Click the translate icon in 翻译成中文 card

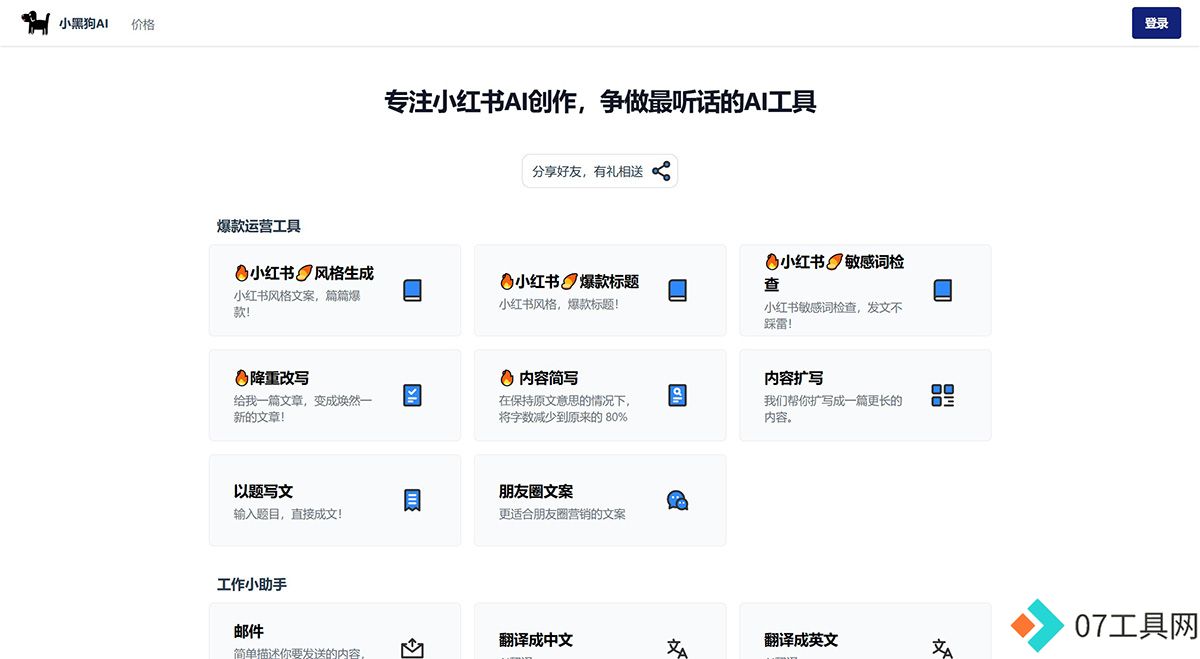pos(677,648)
